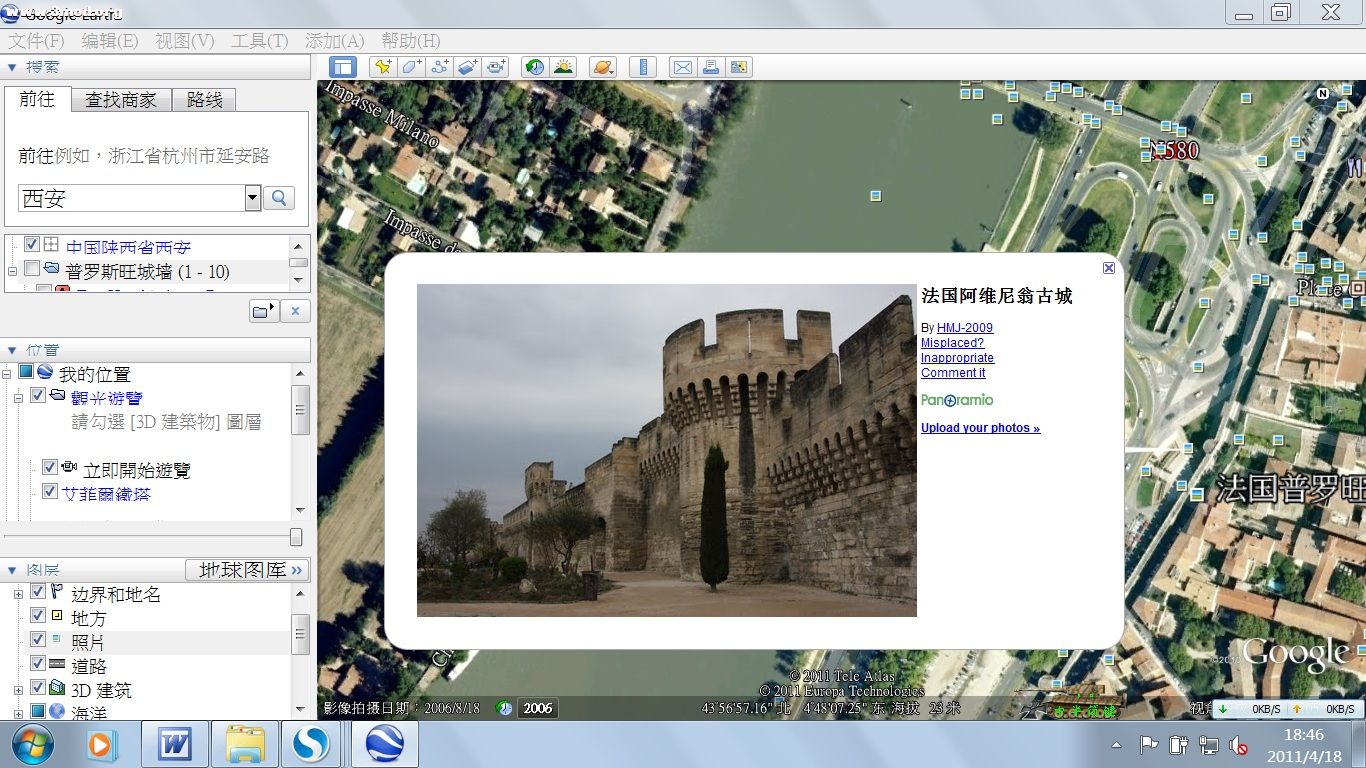Check the 普罗斯旺城墙 search result checkbox

tap(32, 269)
